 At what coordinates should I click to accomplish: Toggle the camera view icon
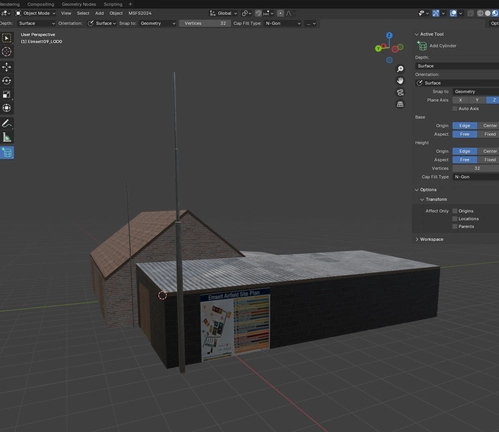[x=400, y=92]
